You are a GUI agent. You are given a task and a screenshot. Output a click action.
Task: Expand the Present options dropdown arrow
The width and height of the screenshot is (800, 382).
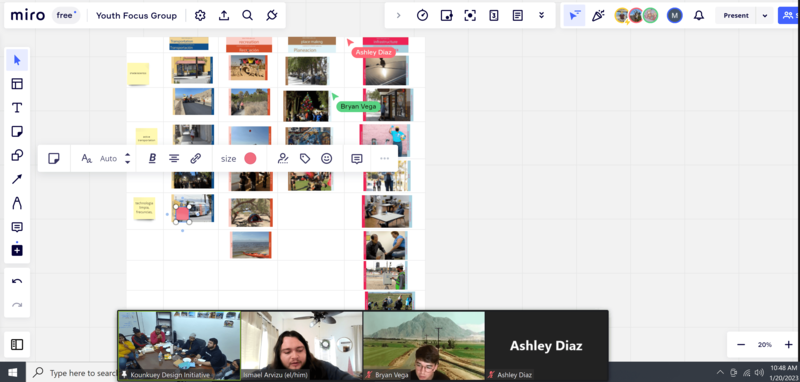[764, 15]
